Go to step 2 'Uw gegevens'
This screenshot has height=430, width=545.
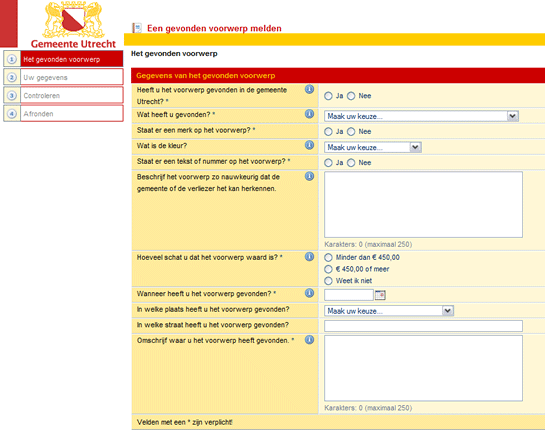[63, 77]
